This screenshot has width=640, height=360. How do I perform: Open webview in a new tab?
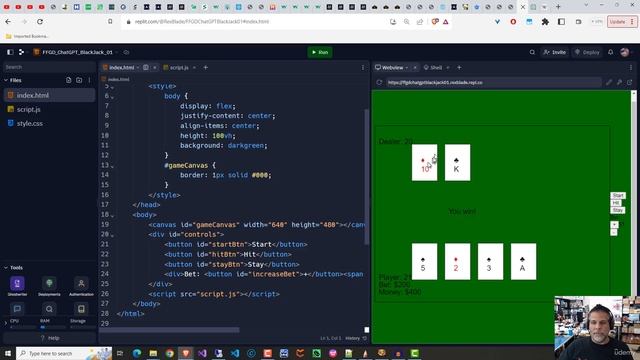tap(630, 82)
